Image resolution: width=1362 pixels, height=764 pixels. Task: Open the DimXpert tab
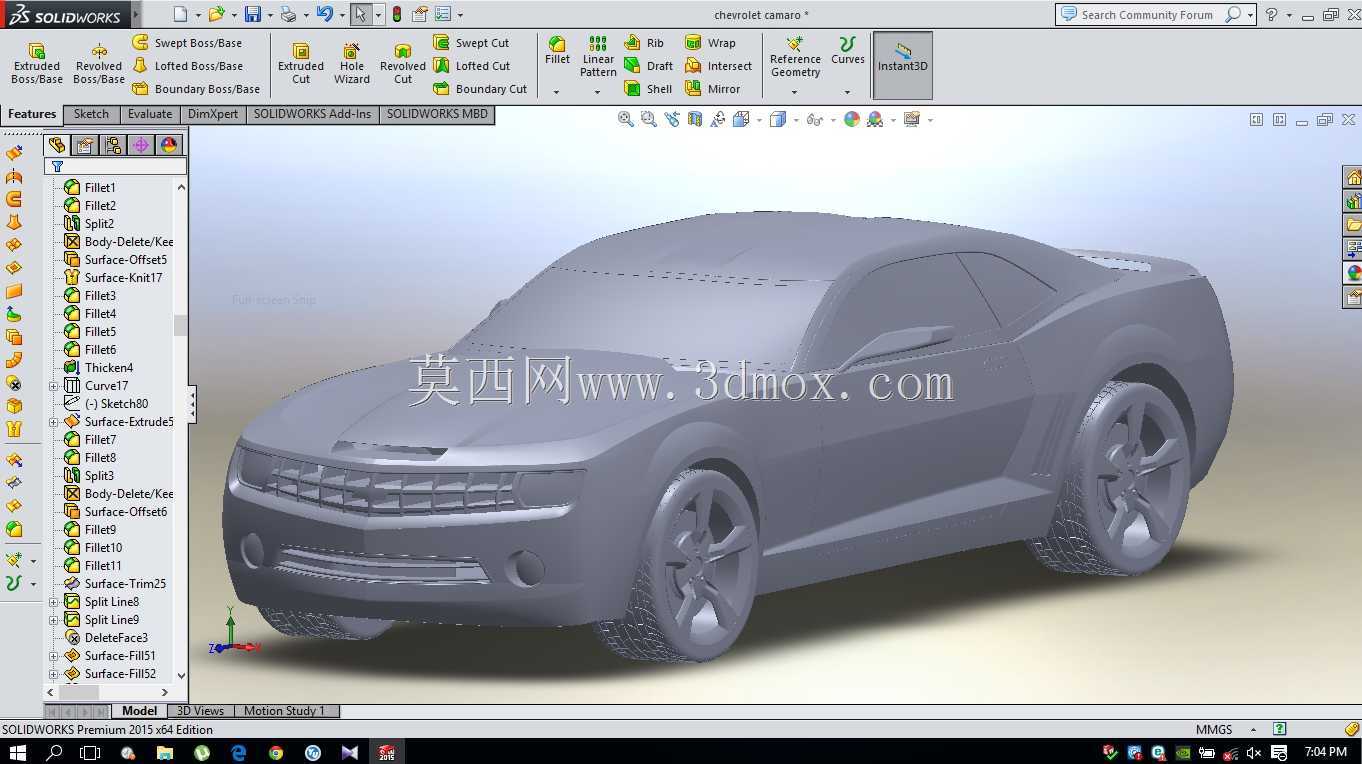(213, 114)
